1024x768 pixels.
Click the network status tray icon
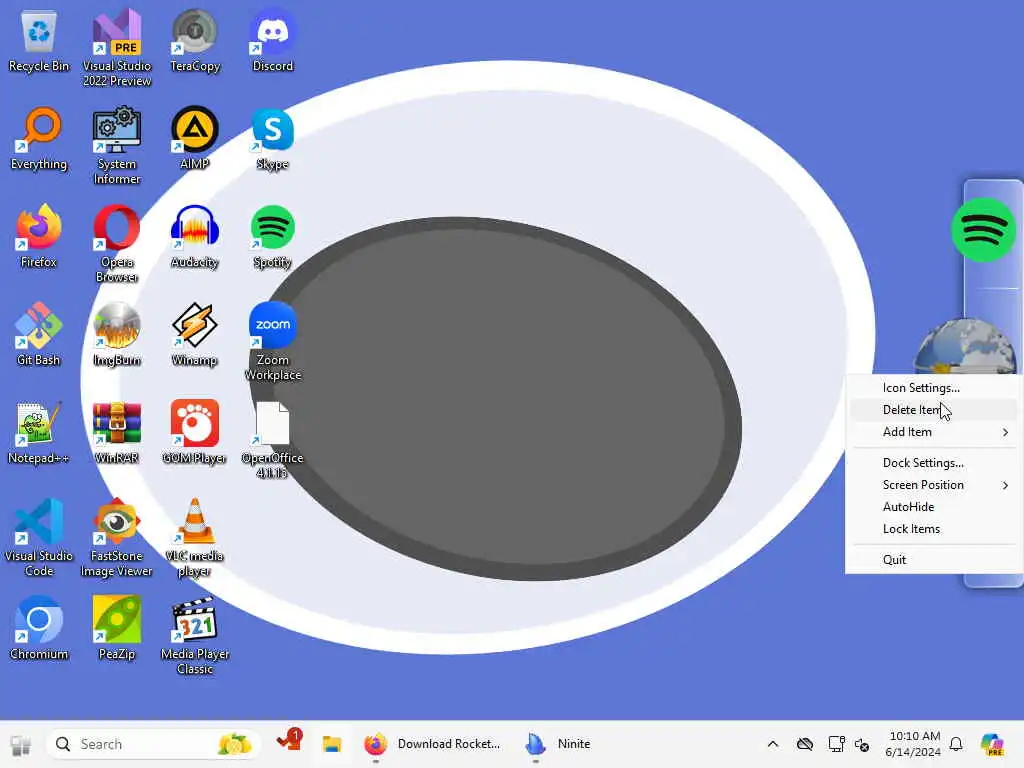coord(836,744)
